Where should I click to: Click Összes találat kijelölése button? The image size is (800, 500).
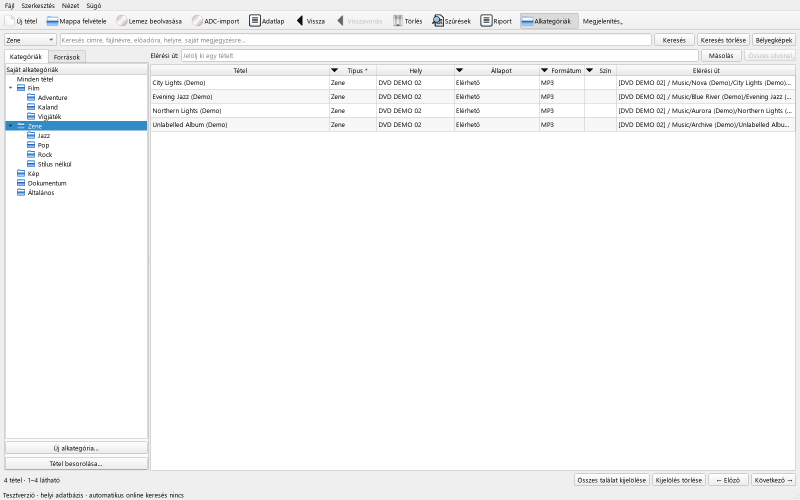(x=612, y=480)
